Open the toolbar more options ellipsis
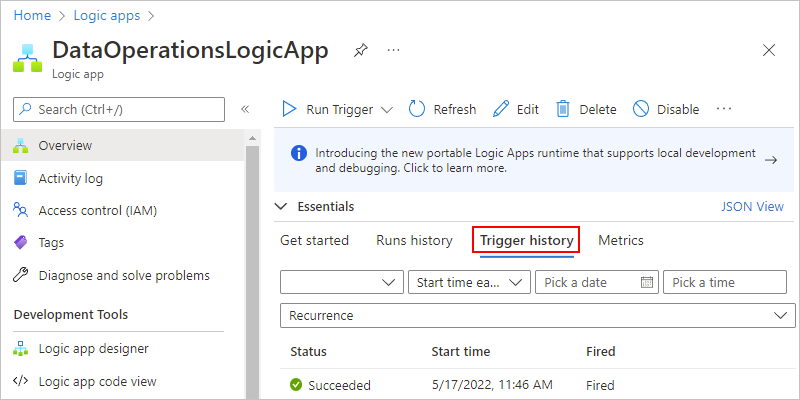 point(724,109)
